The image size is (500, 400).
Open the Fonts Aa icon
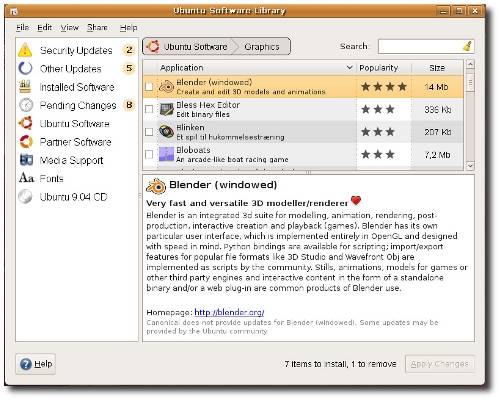[x=26, y=178]
